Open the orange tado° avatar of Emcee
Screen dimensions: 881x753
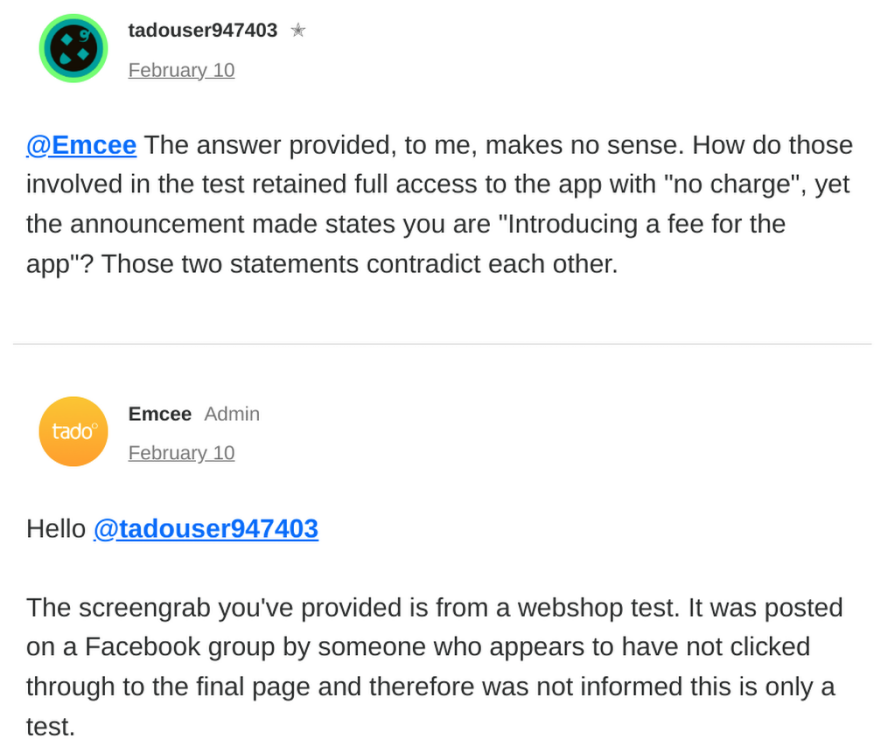(73, 432)
